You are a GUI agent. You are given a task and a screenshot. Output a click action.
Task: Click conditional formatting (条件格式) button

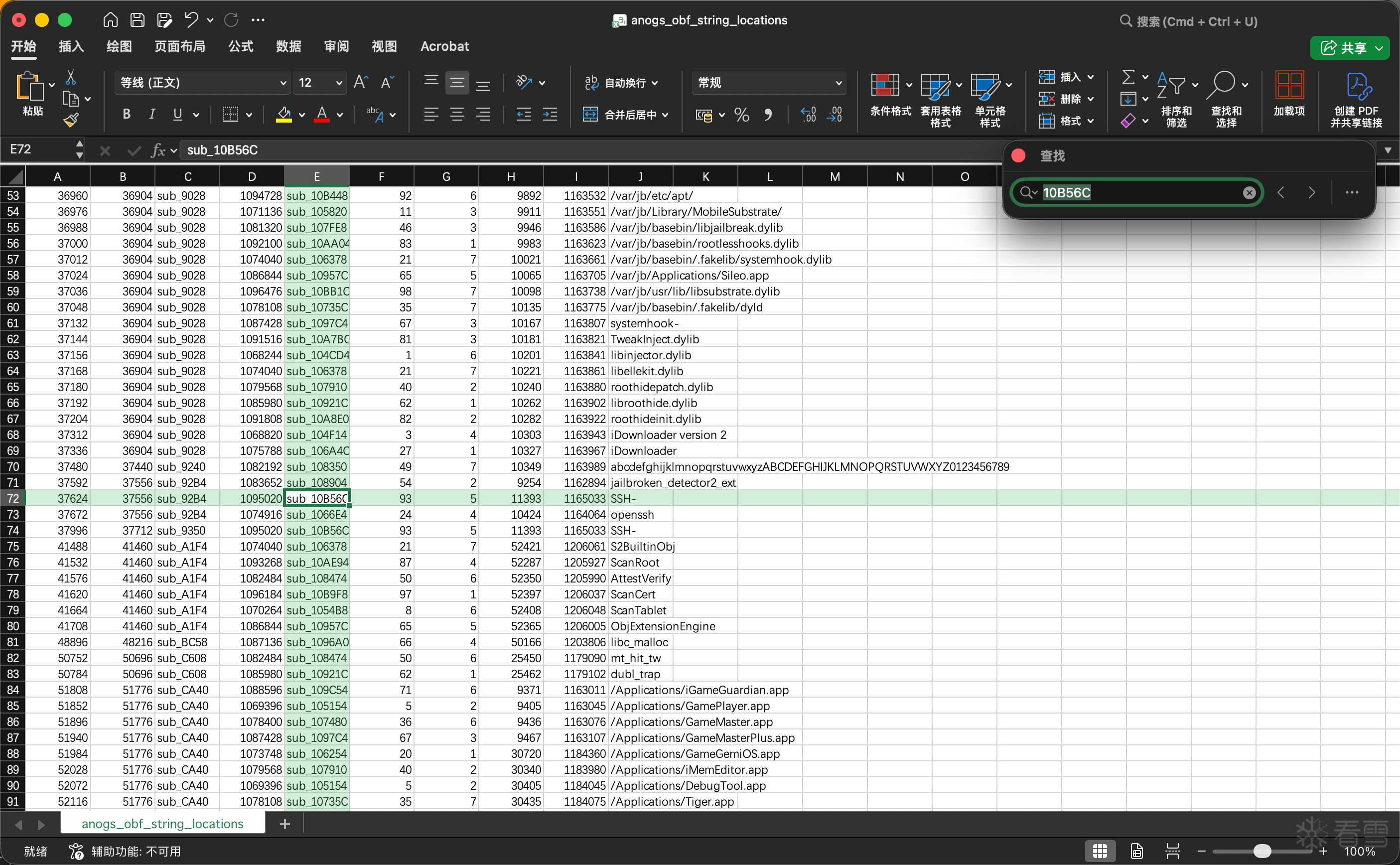pos(890,94)
